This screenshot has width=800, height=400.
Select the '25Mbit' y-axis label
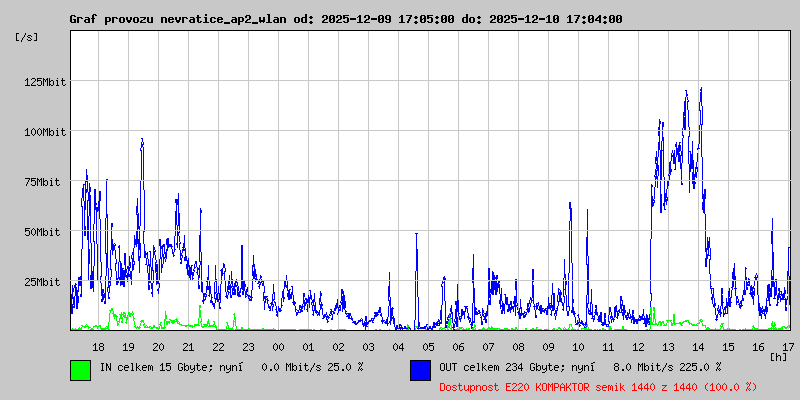pyautogui.click(x=42, y=282)
